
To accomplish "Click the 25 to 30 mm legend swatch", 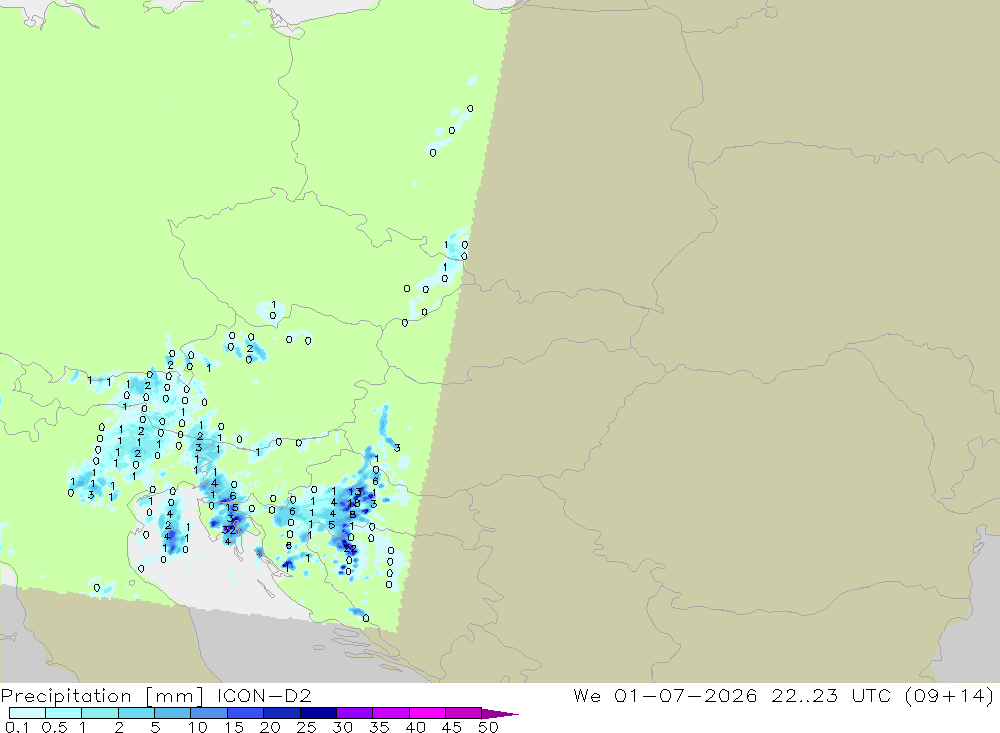I will (x=318, y=713).
